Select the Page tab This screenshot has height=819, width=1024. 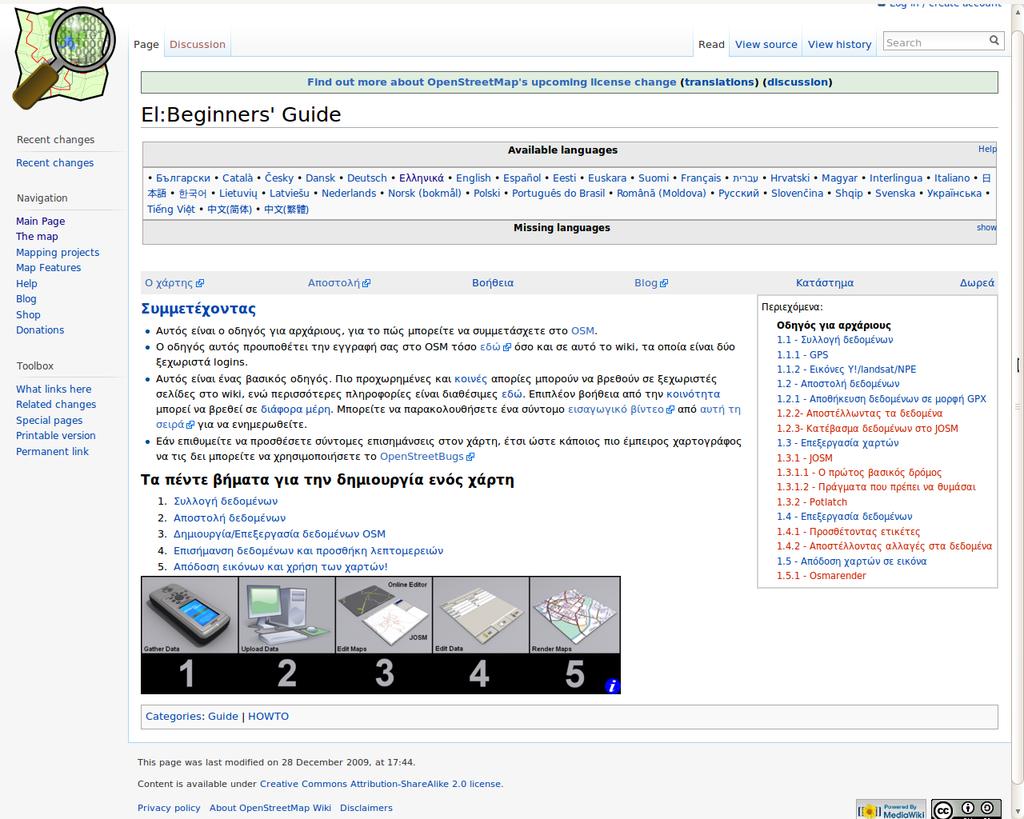(146, 44)
